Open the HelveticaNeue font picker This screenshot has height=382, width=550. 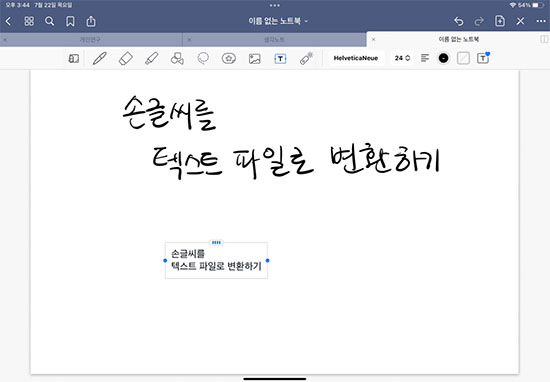(356, 58)
